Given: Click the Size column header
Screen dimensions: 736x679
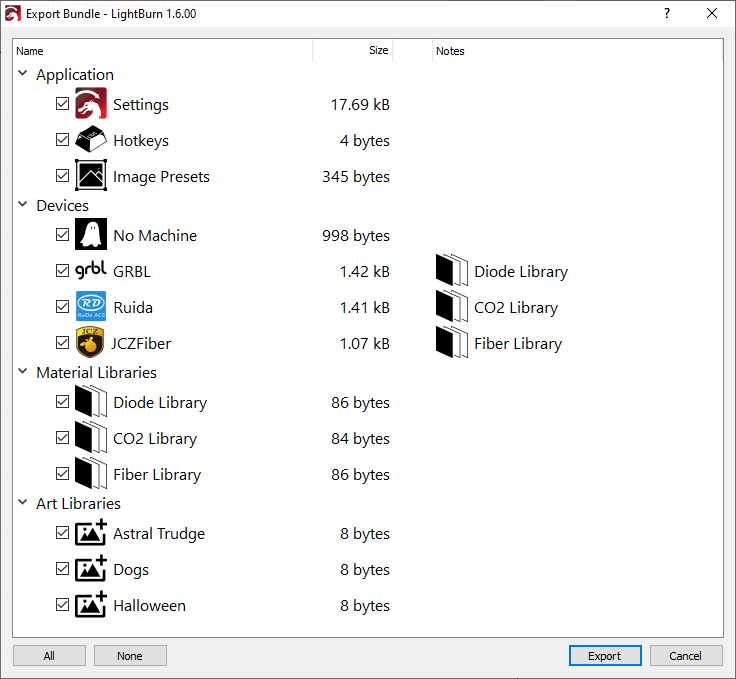Looking at the screenshot, I should [353, 51].
